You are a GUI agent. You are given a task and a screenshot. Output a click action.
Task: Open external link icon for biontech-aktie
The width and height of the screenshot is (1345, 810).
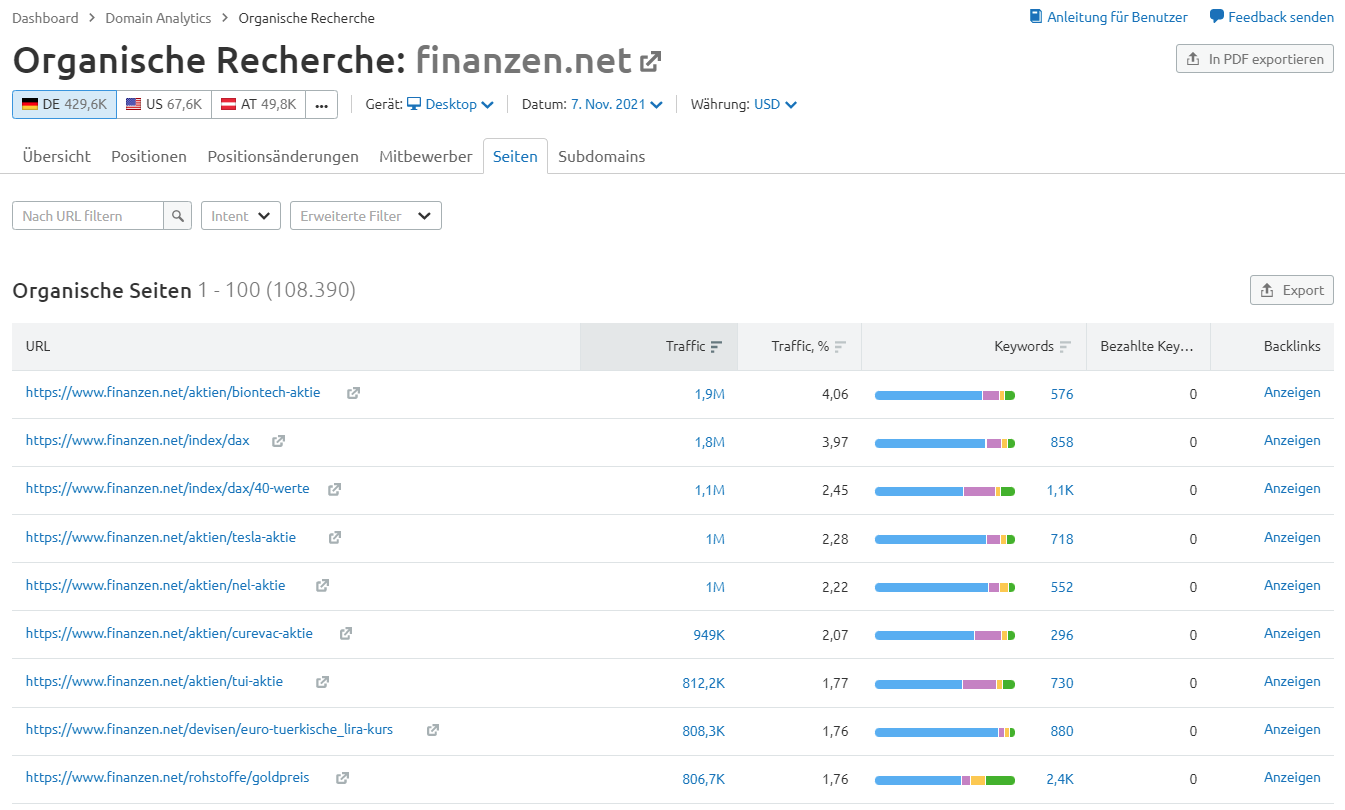coord(353,394)
